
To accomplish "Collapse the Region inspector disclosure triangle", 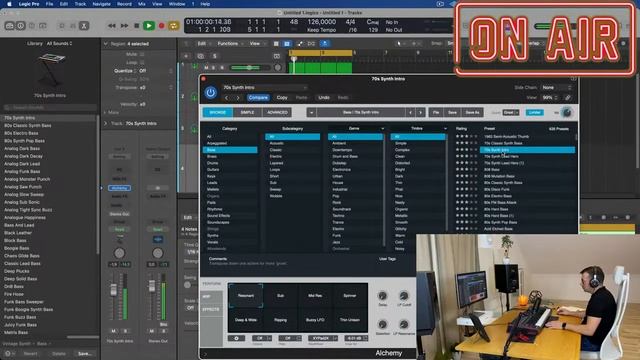I will click(x=106, y=44).
